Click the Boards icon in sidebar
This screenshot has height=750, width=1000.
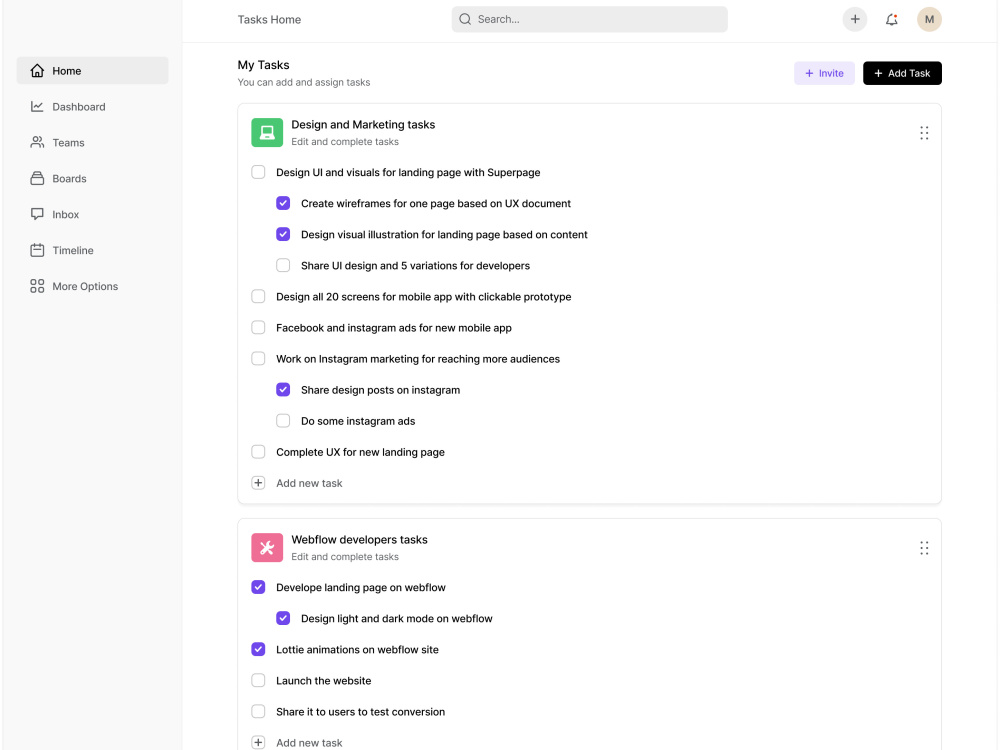tap(37, 178)
